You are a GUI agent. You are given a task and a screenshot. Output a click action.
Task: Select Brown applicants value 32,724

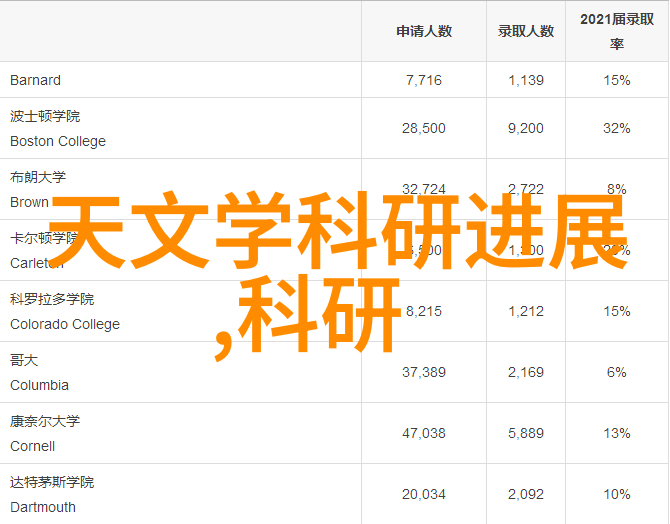pyautogui.click(x=424, y=188)
